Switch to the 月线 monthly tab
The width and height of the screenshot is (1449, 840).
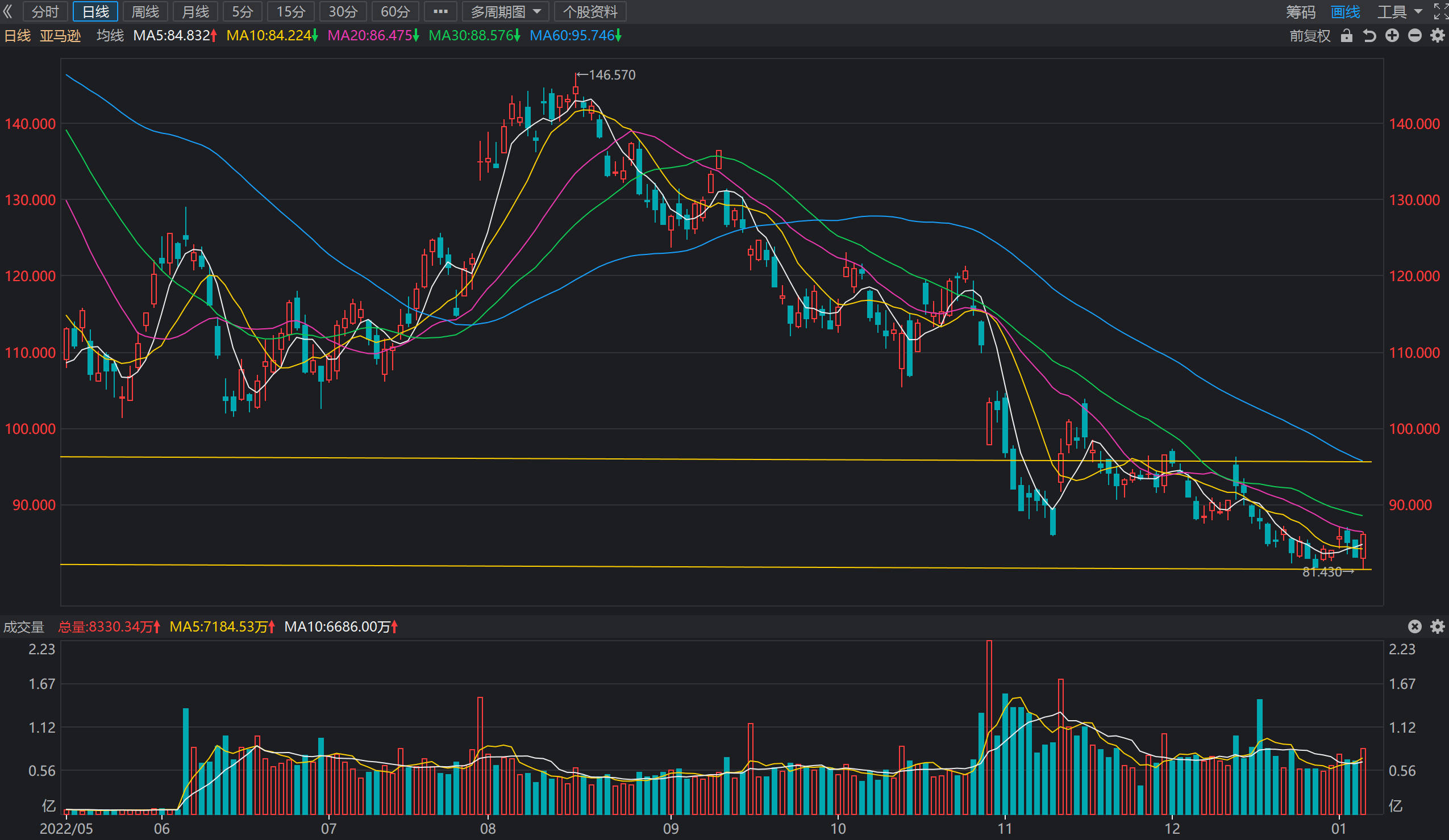click(195, 11)
